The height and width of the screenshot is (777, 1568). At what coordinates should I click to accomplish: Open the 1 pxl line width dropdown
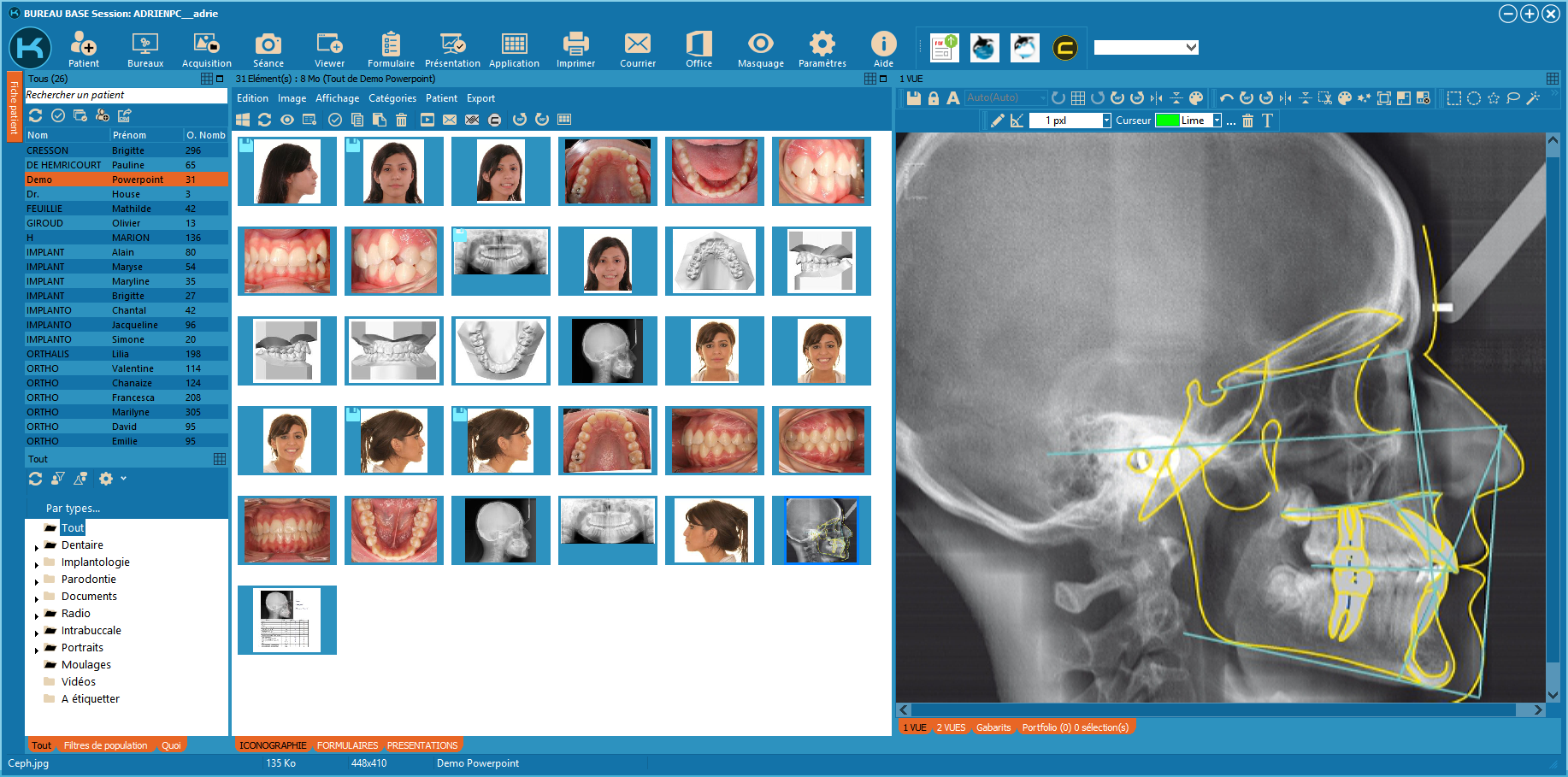point(1106,121)
